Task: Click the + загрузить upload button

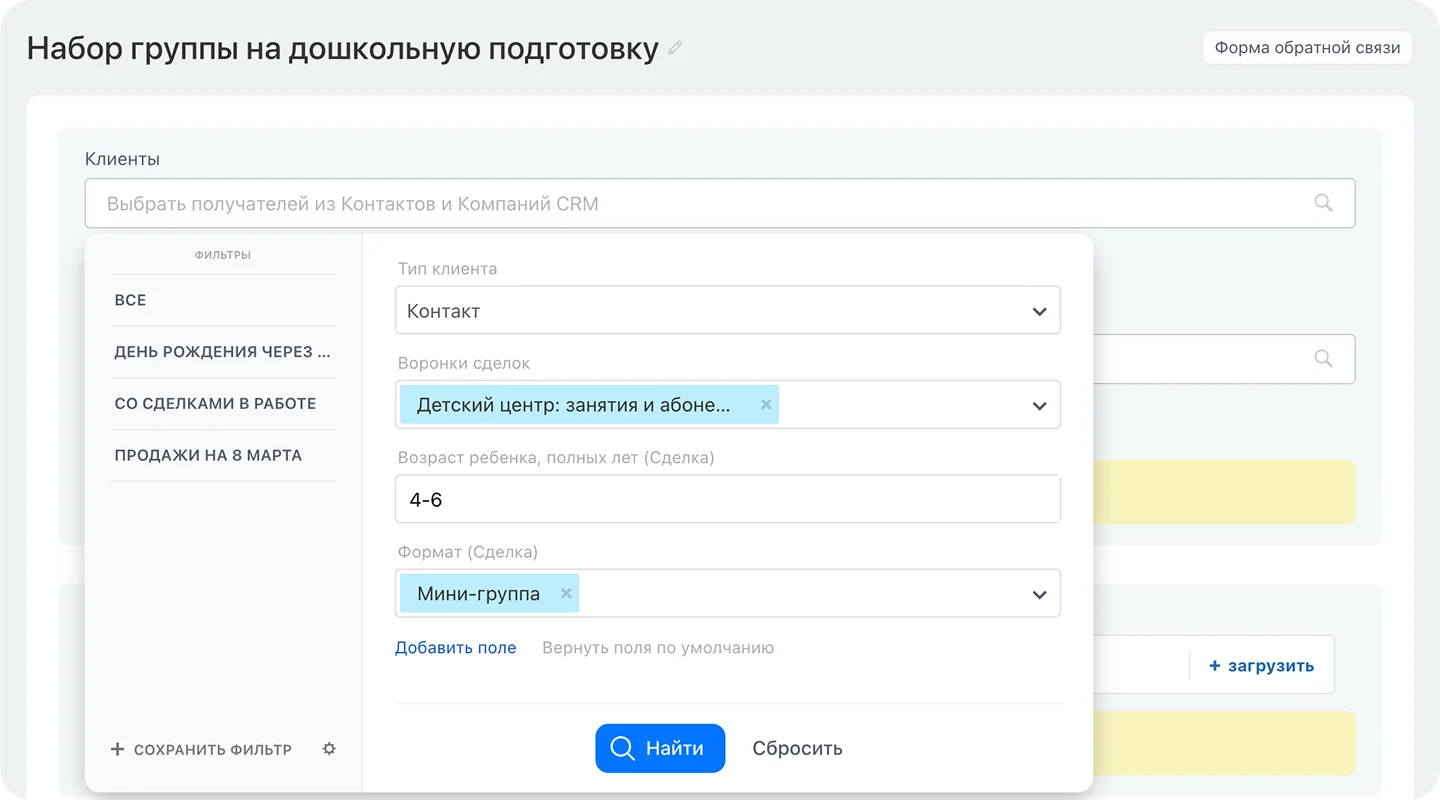Action: click(1261, 665)
